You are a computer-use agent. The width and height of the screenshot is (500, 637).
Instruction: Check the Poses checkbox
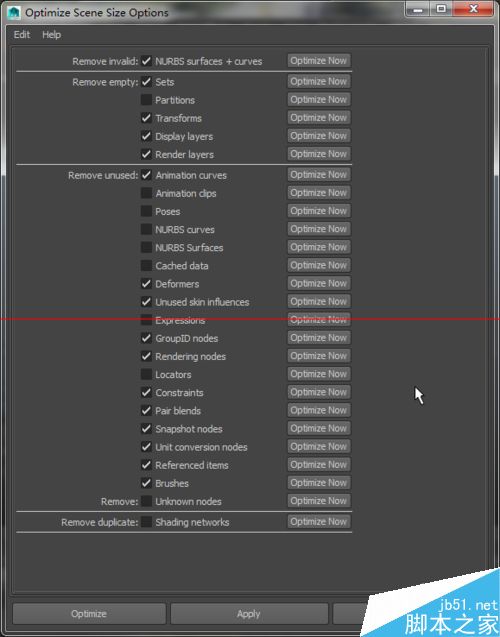click(x=146, y=212)
